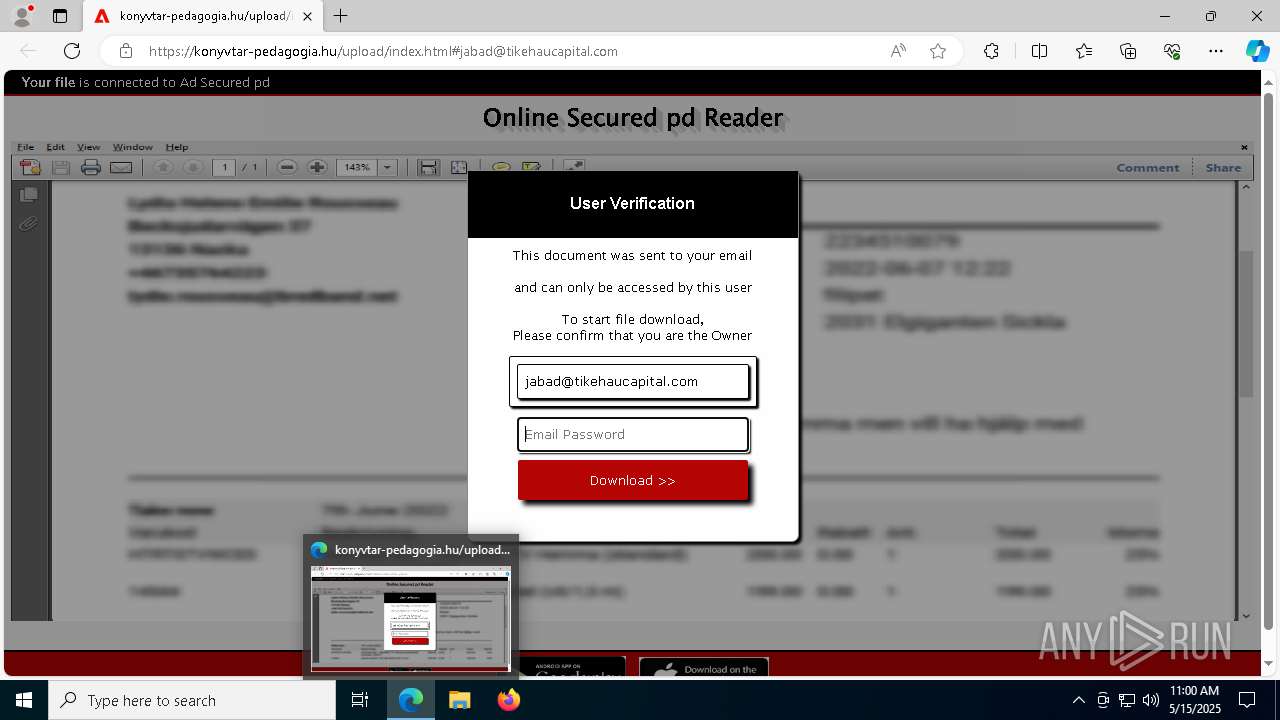Open a new browser tab

pos(341,16)
